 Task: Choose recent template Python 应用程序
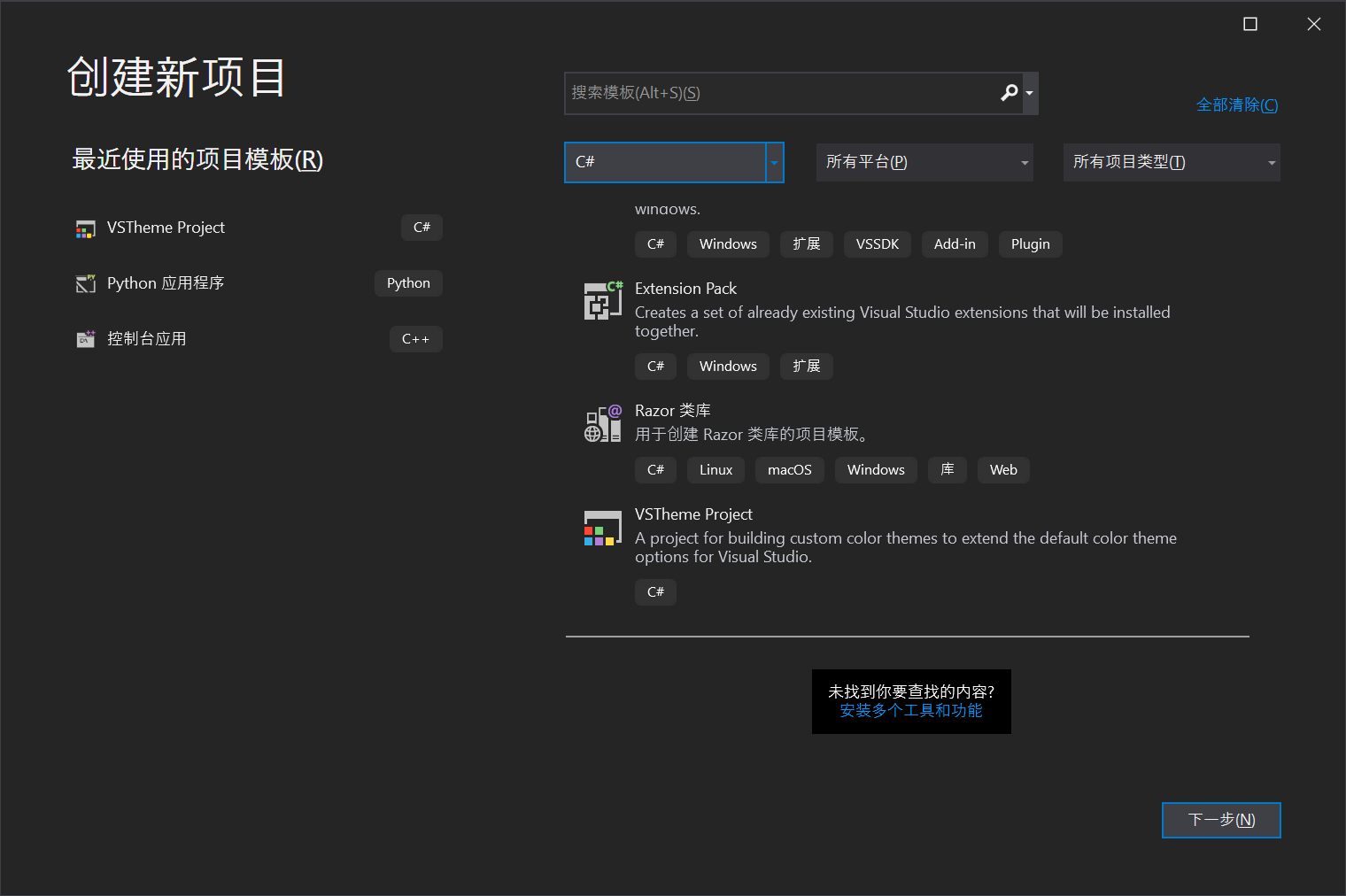click(166, 283)
